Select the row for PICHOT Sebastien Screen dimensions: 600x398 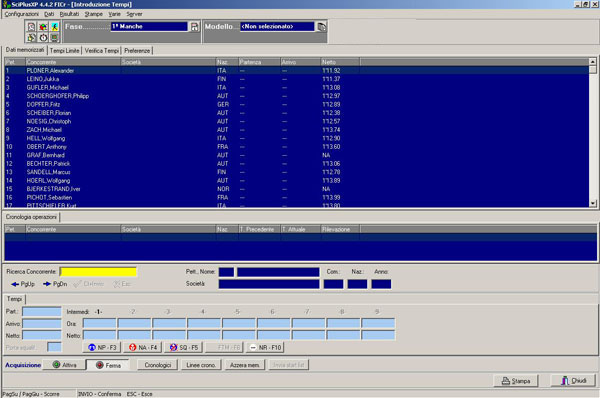click(297, 197)
